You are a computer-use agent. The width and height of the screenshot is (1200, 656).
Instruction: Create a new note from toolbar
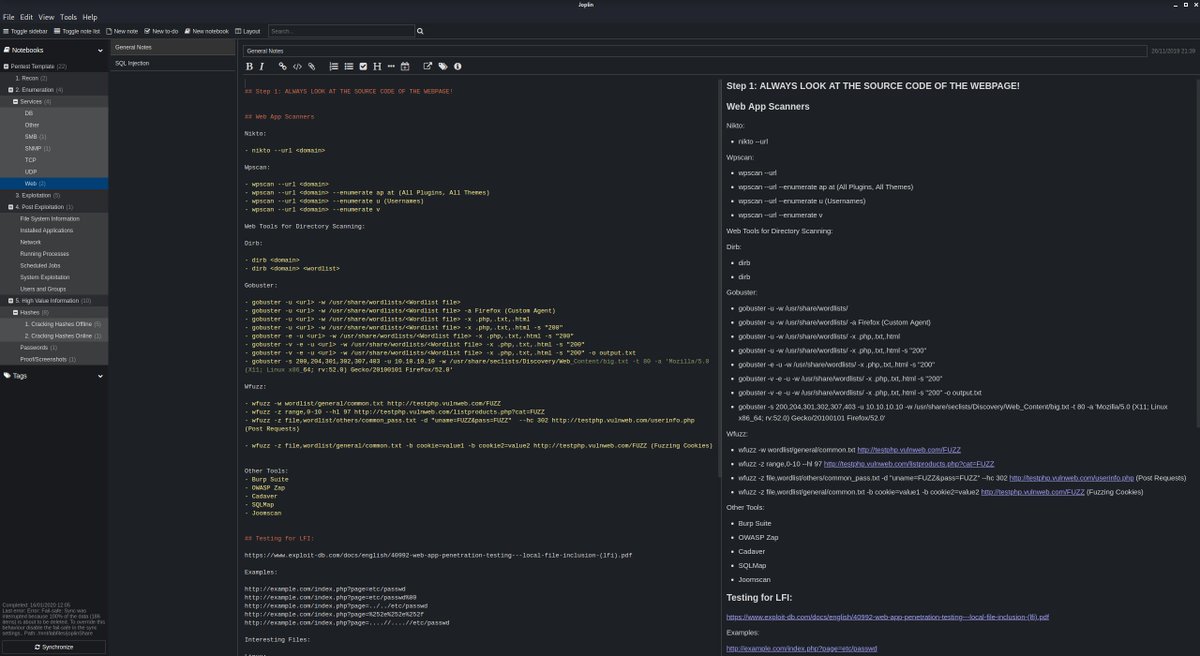121,31
